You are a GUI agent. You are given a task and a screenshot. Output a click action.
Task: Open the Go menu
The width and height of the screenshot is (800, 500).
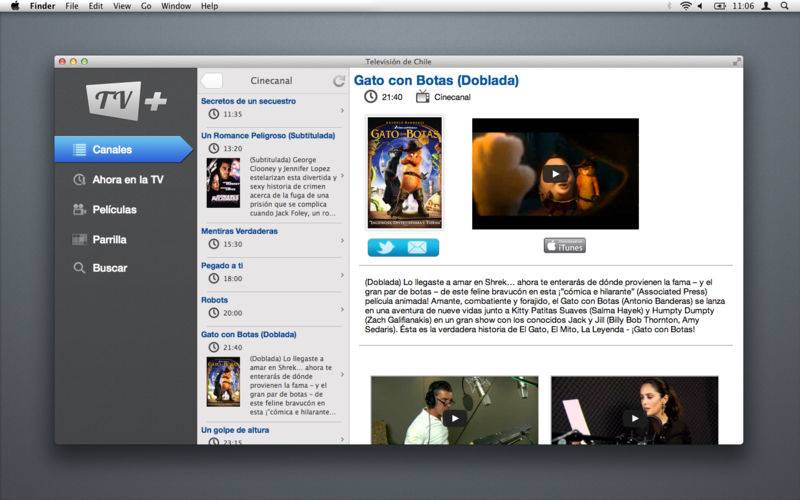pyautogui.click(x=146, y=6)
